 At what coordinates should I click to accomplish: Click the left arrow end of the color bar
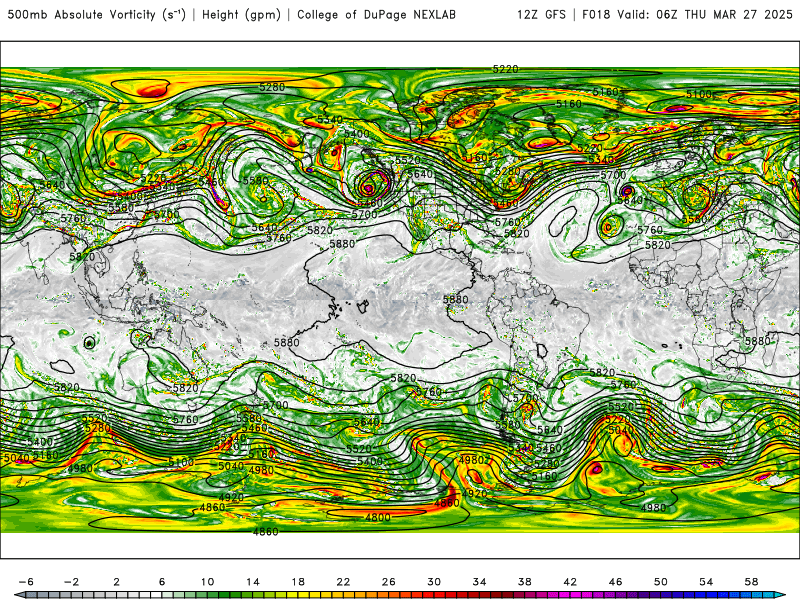(x=19, y=595)
